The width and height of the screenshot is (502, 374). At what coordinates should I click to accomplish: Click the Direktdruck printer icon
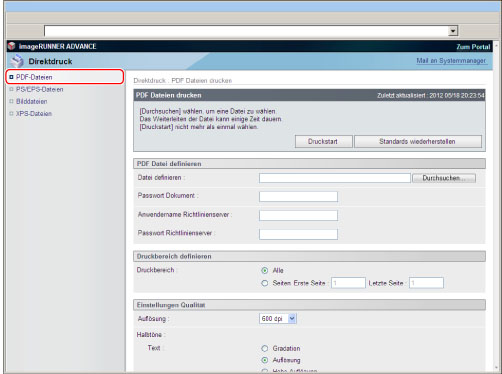17,61
